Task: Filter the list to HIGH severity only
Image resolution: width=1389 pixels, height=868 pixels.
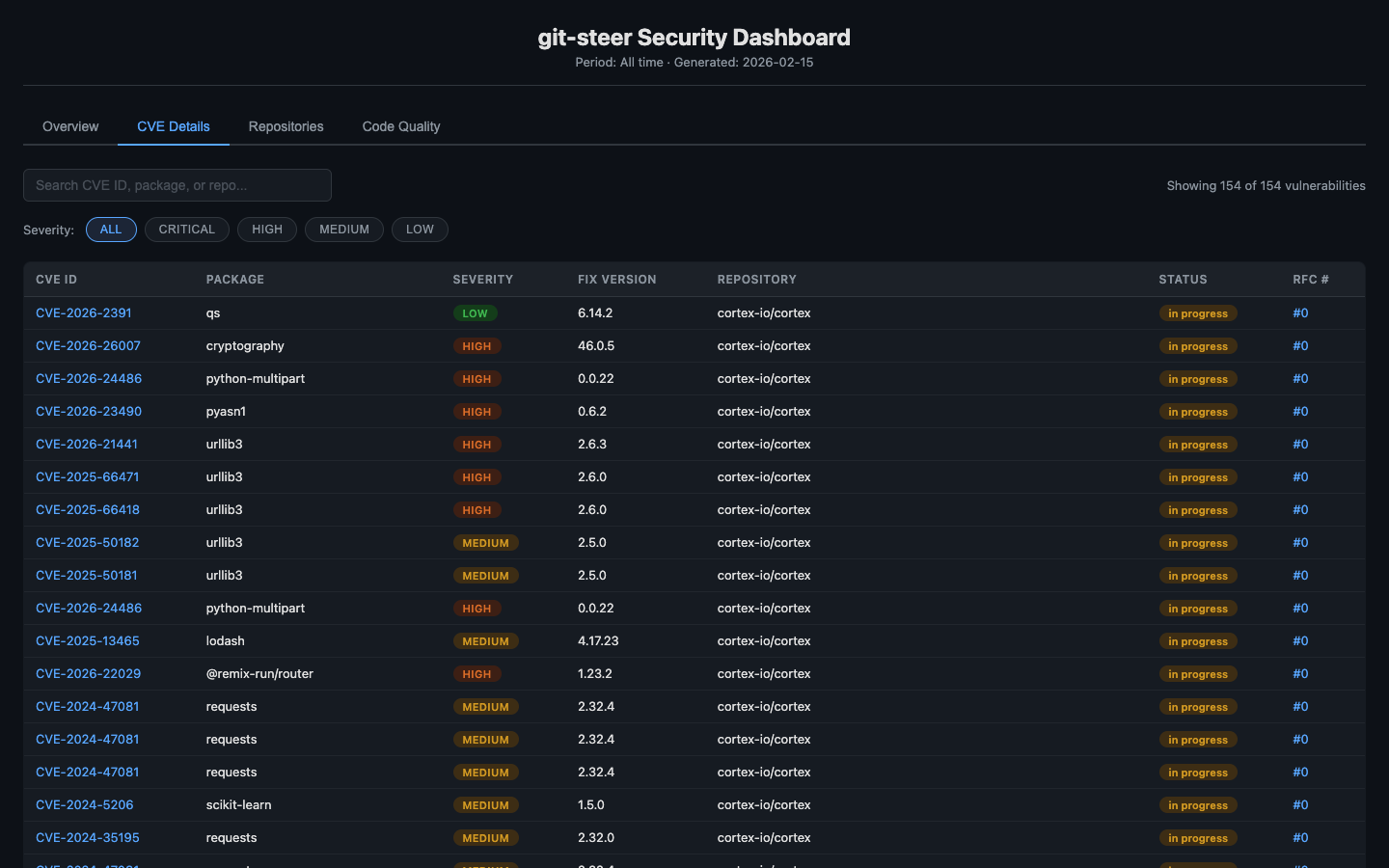Action: [x=267, y=230]
